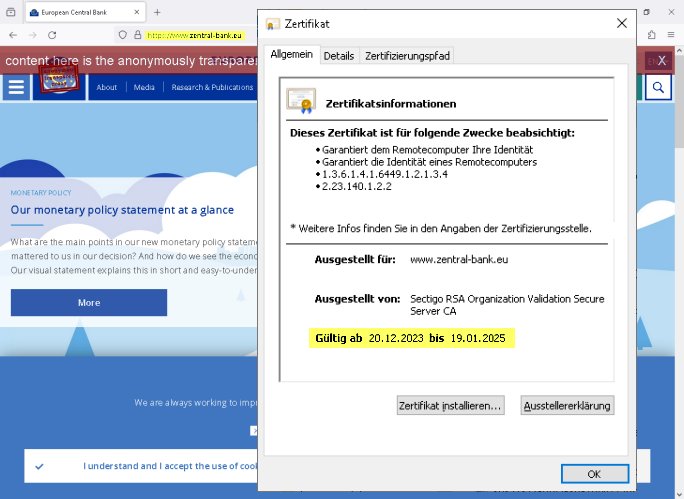Viewport: 684px width, 499px height.
Task: Click the More button
Action: tap(89, 302)
